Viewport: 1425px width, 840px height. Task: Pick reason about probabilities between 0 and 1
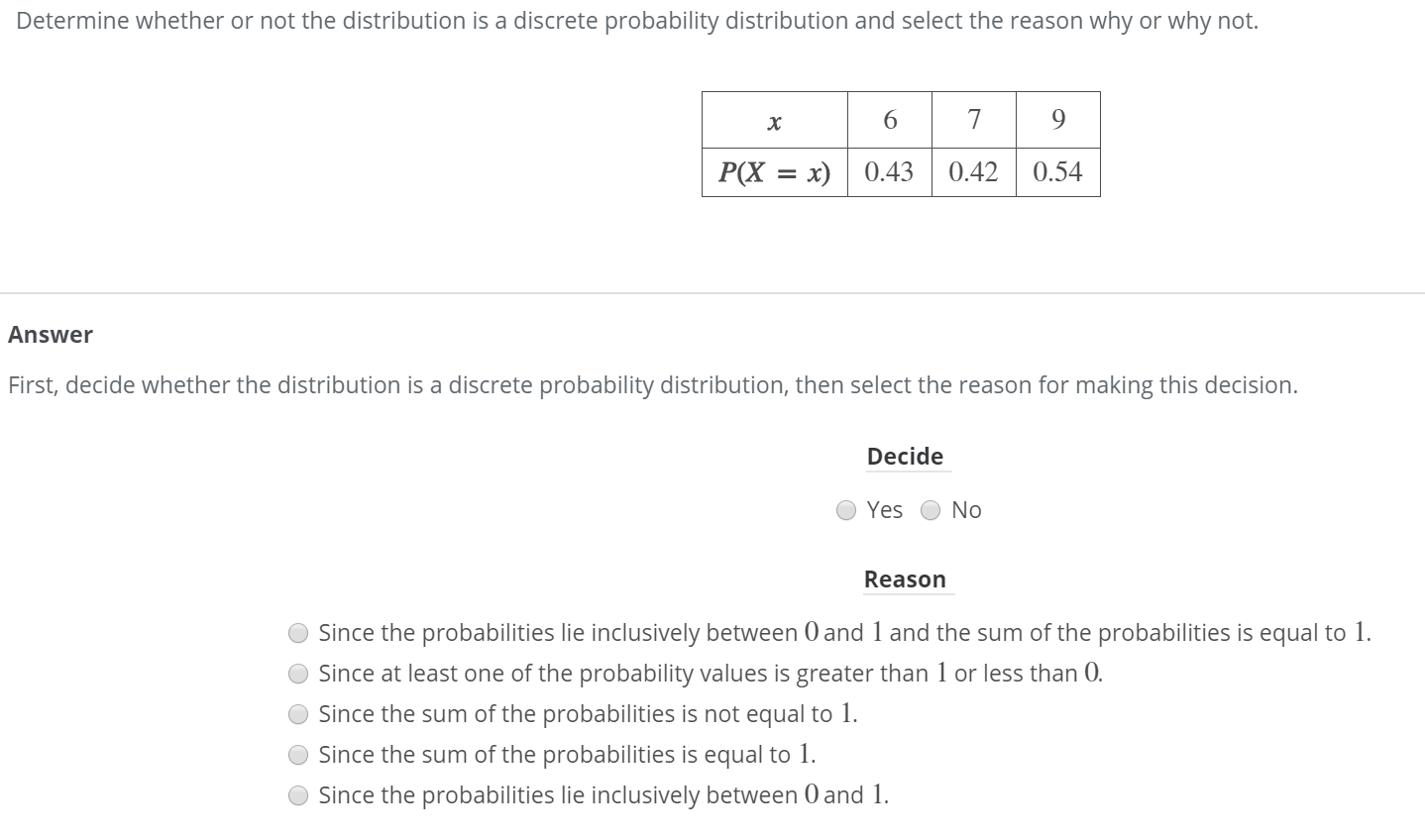coord(298,795)
